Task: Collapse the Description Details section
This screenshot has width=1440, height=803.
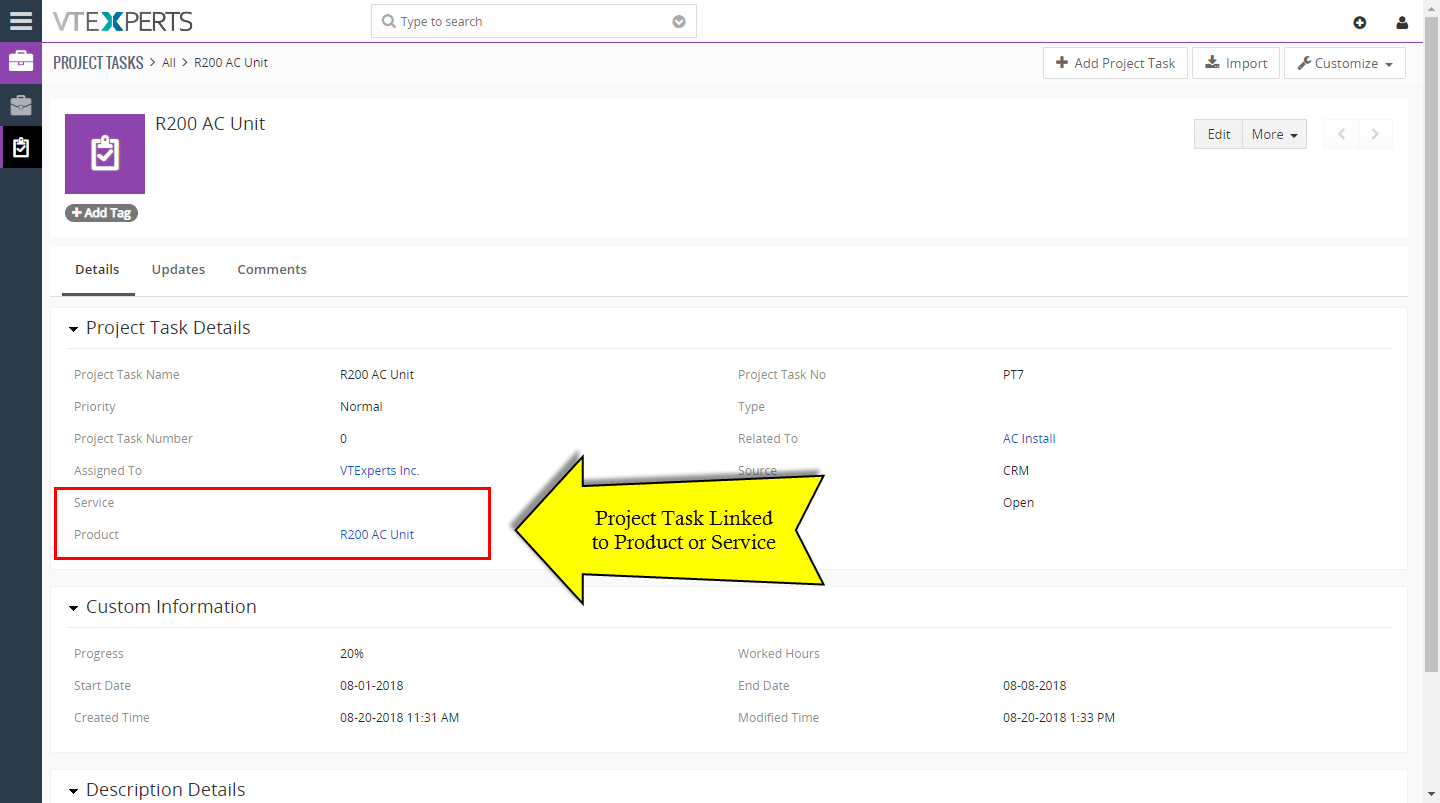Action: click(x=73, y=791)
